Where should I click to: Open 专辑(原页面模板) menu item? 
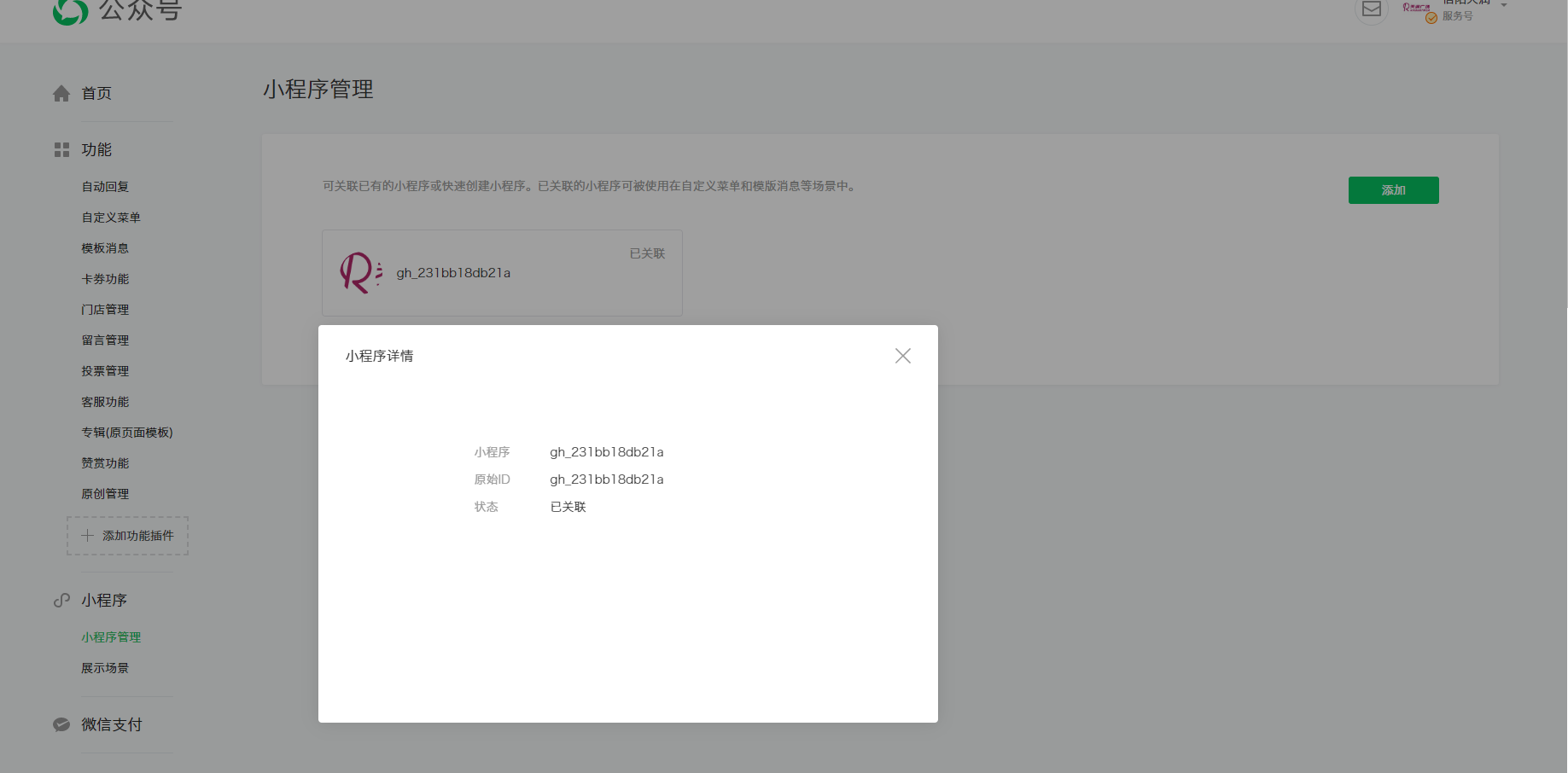click(127, 433)
